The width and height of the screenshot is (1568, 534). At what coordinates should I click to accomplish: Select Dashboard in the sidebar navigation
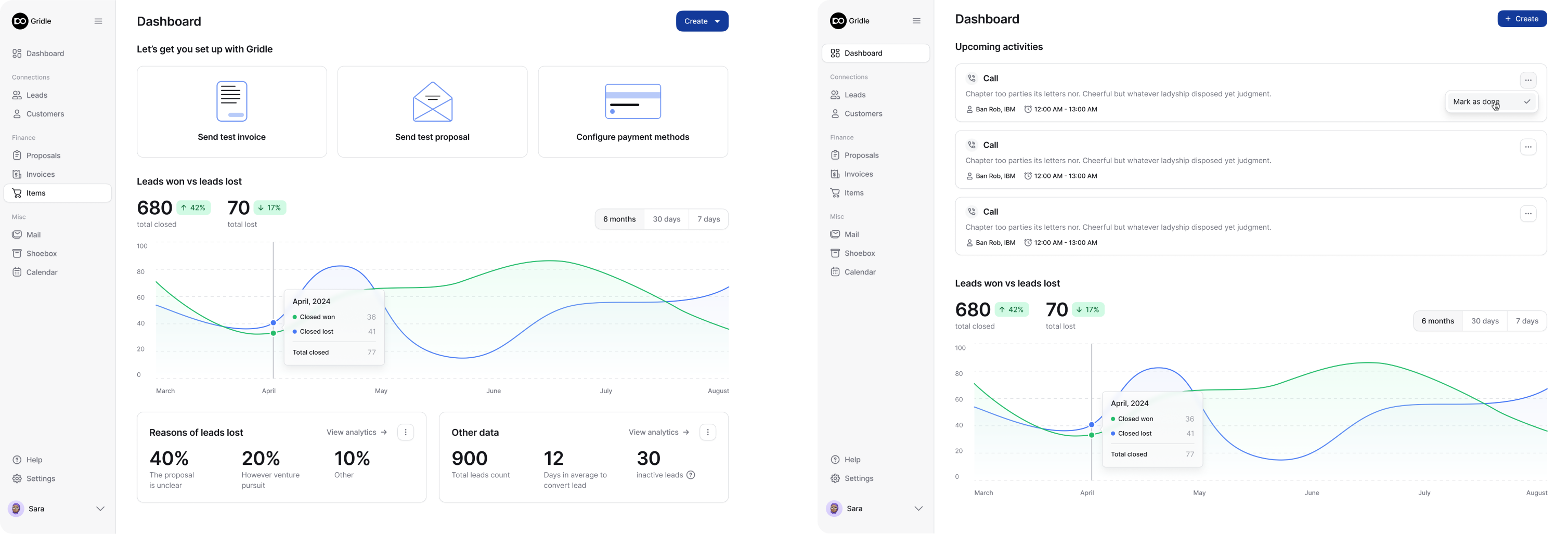point(44,54)
